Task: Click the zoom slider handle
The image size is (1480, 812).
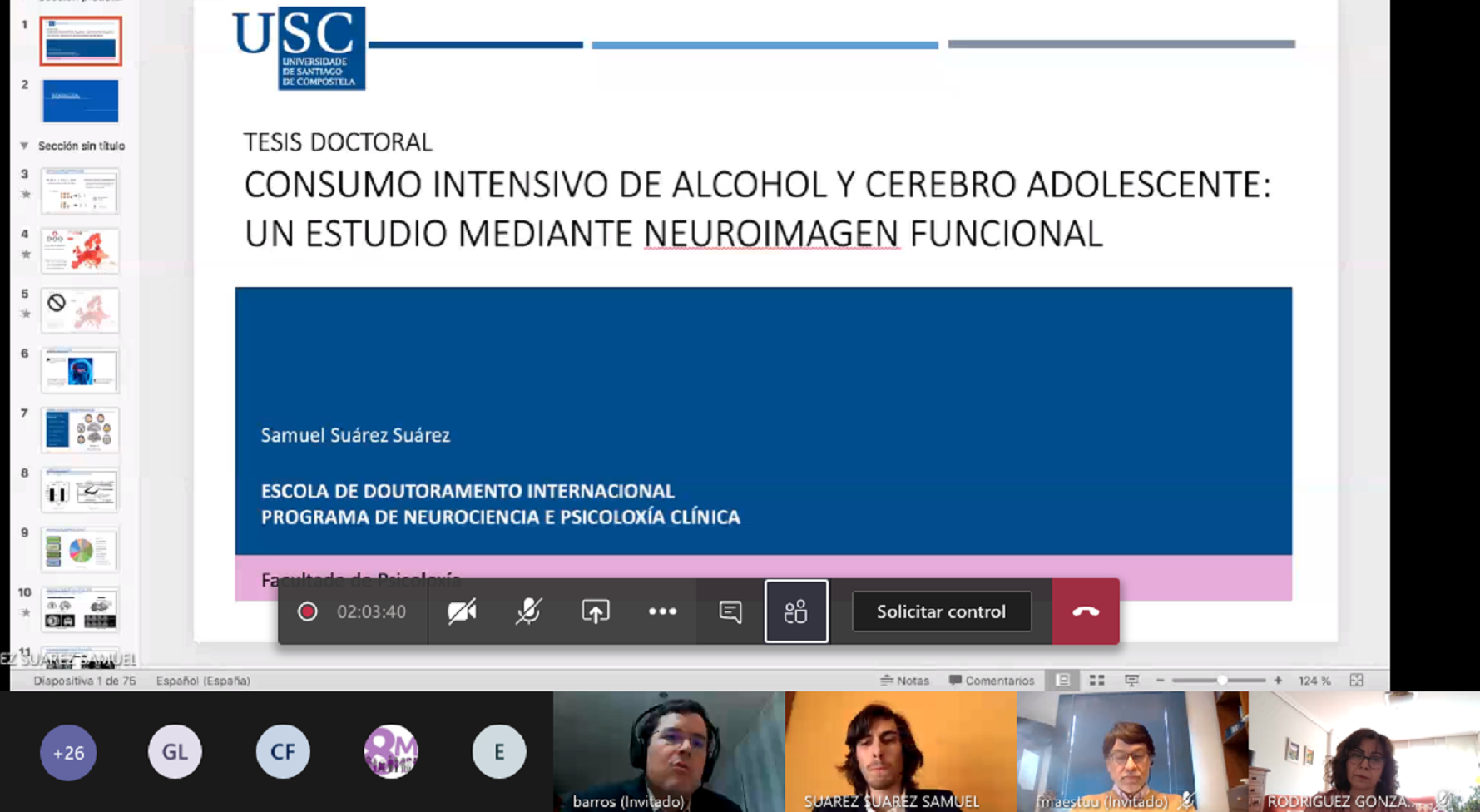Action: [x=1222, y=681]
